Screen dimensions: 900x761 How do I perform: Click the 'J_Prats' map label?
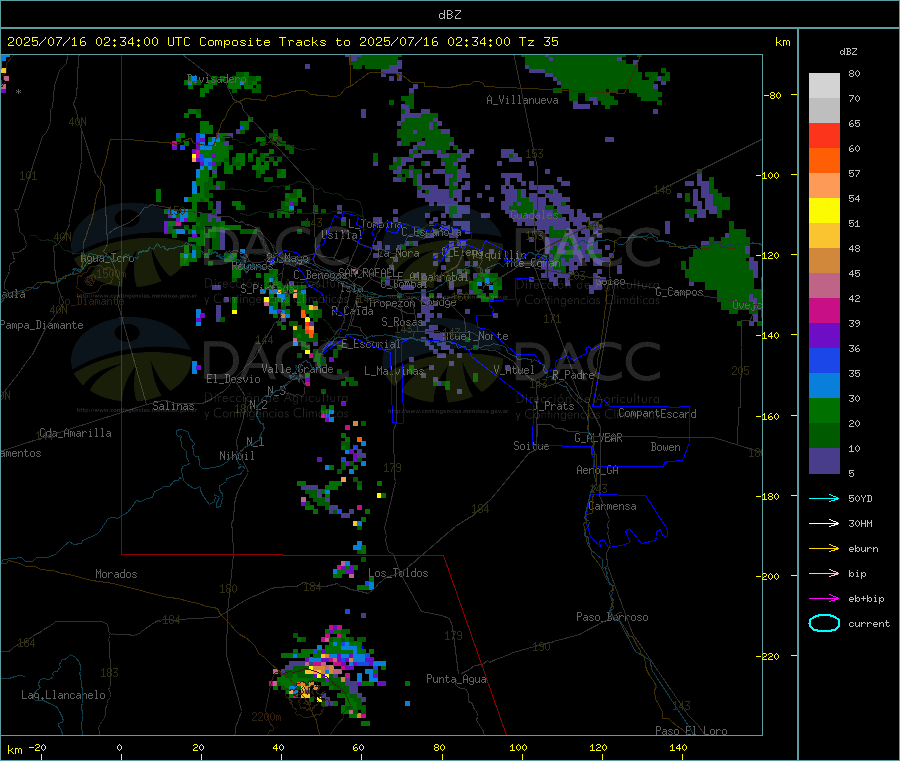tap(554, 406)
